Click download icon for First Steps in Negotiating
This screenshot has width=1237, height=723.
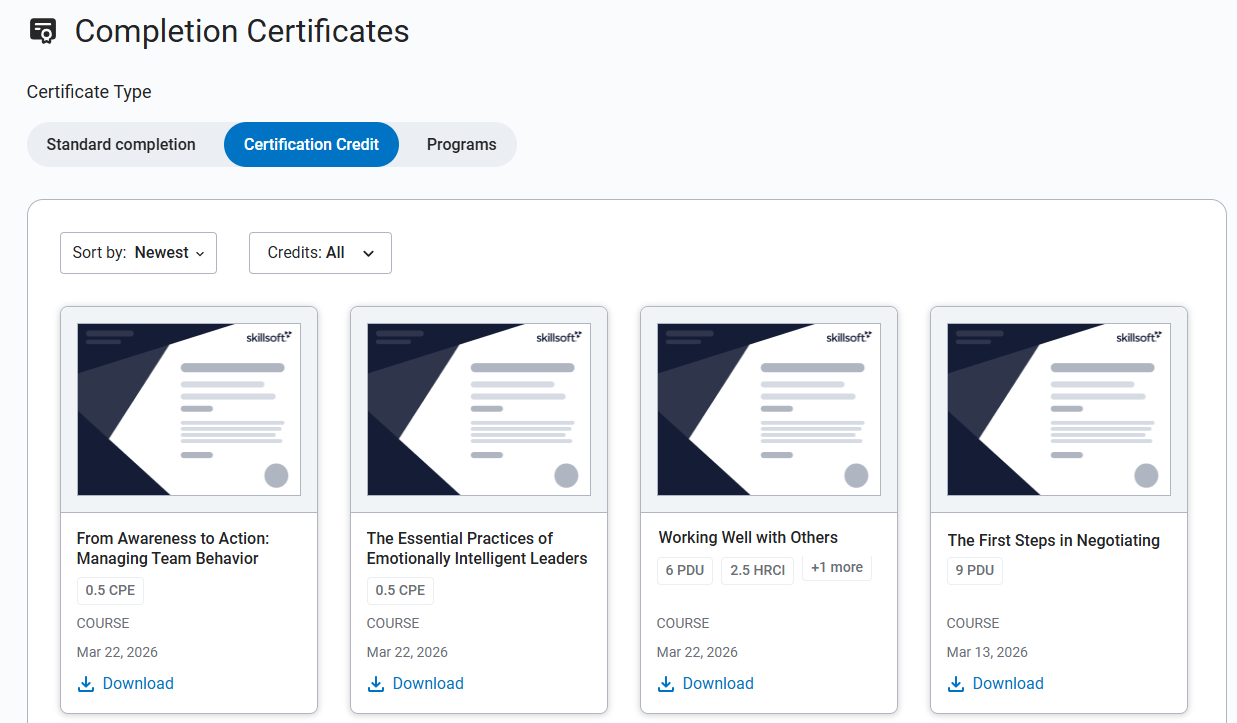point(956,684)
